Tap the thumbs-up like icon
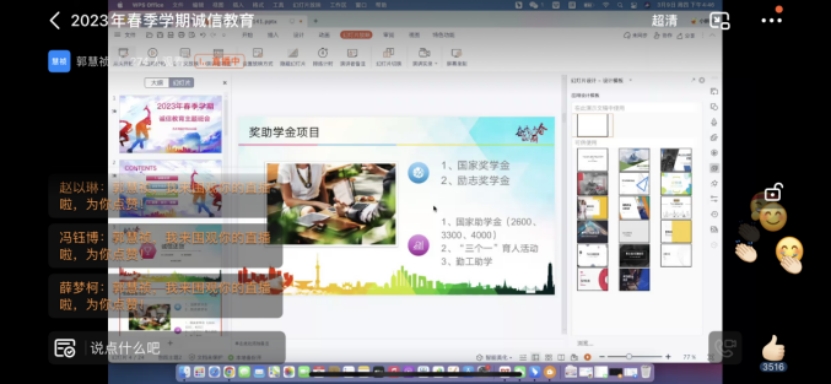Screen dimensions: 831x384 point(773,348)
